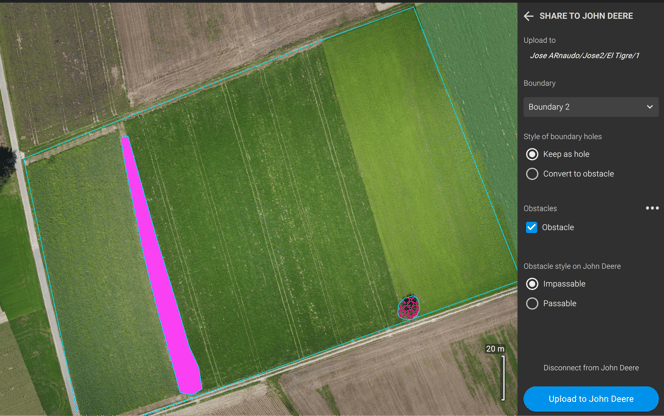Open the Obstacles three-dot options menu
Image resolution: width=664 pixels, height=416 pixels.
point(652,208)
